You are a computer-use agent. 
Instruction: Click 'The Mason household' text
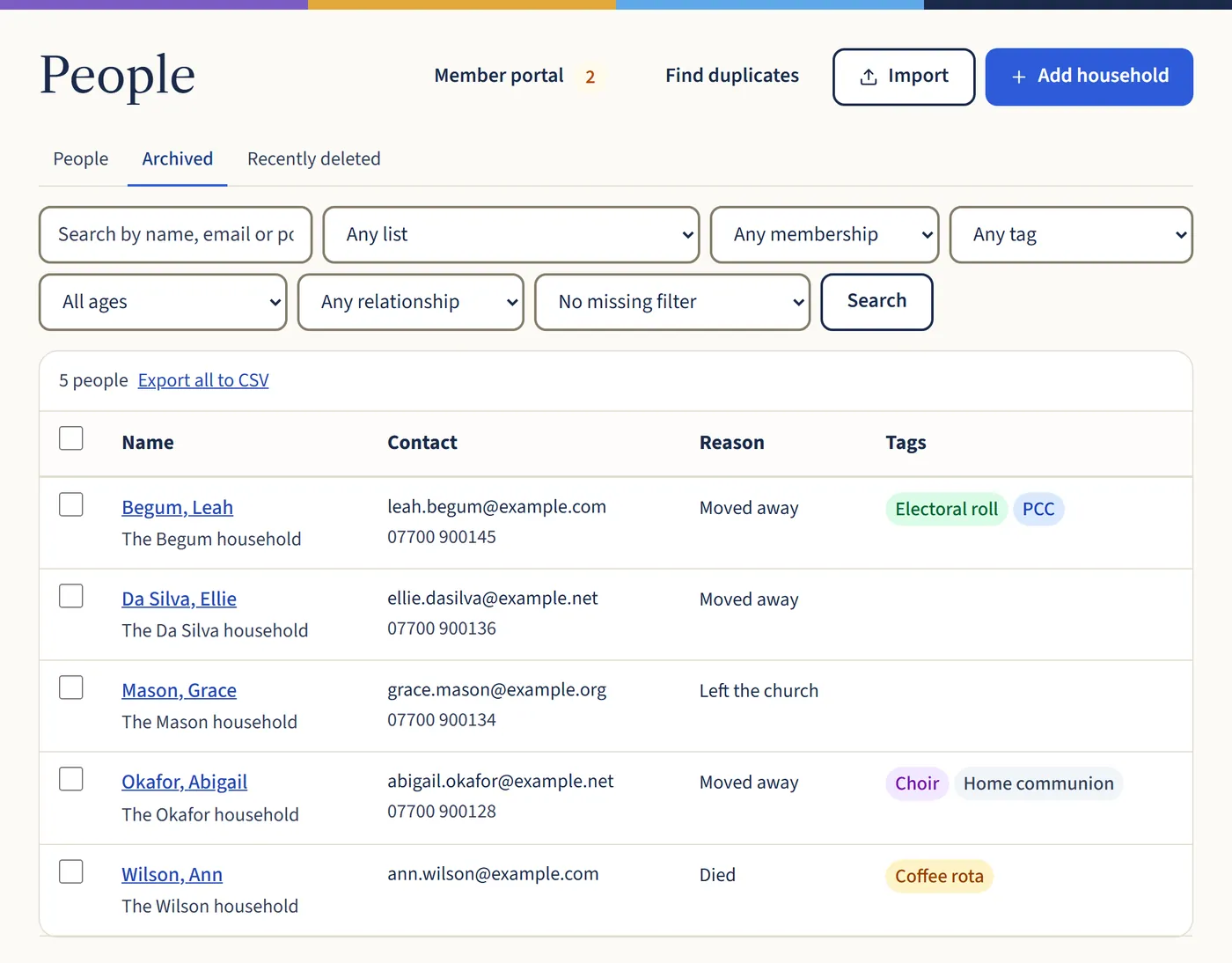click(209, 723)
